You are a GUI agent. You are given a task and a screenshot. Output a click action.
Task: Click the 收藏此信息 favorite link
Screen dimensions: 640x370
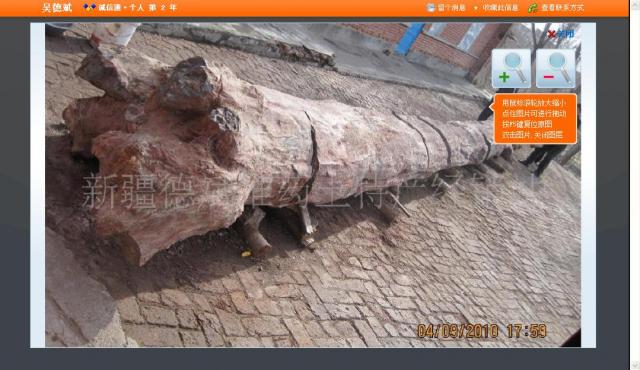point(500,7)
